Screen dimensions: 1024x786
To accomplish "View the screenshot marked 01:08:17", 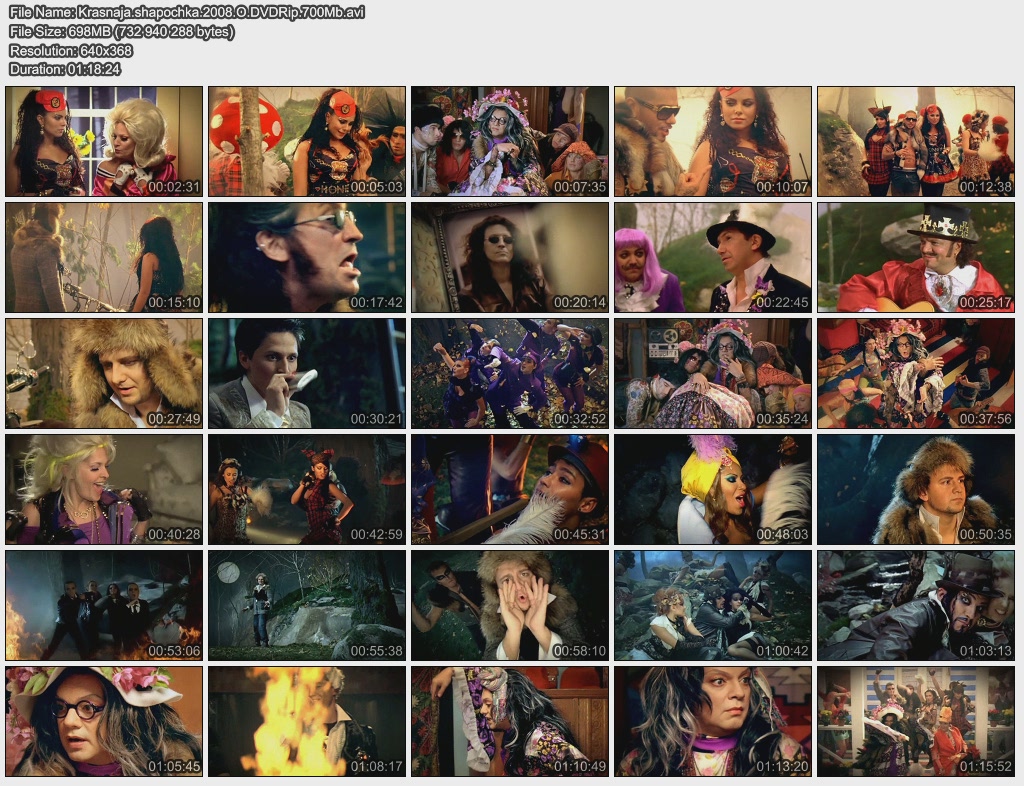I will pyautogui.click(x=307, y=721).
